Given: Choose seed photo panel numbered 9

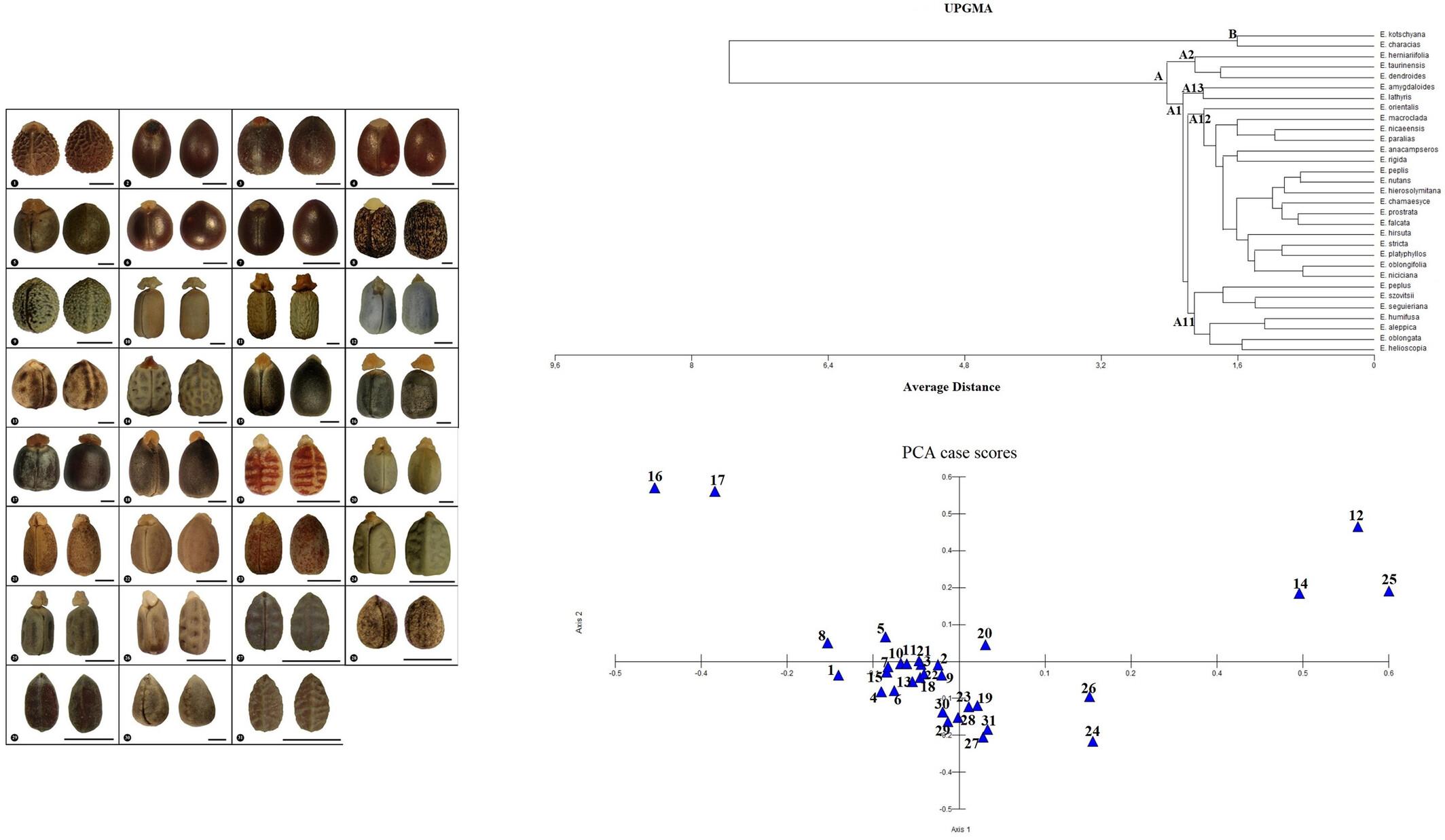Looking at the screenshot, I should coord(62,308).
